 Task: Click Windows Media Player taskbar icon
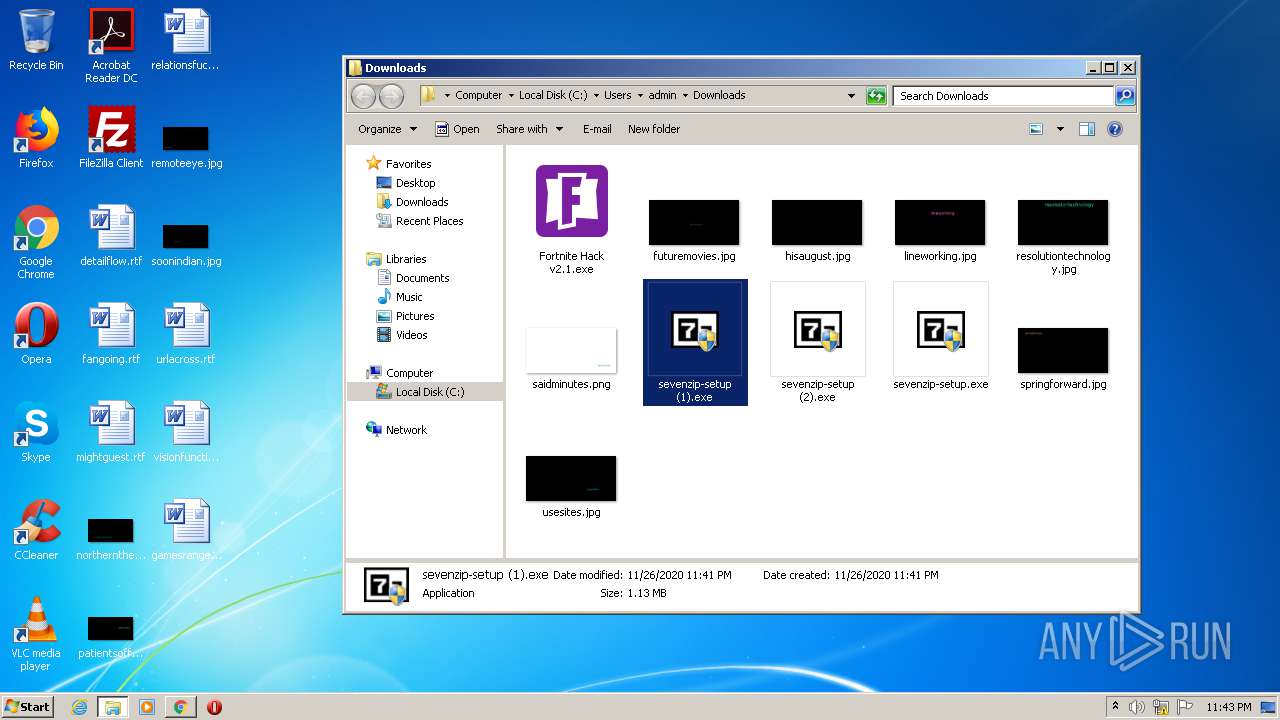(x=147, y=707)
